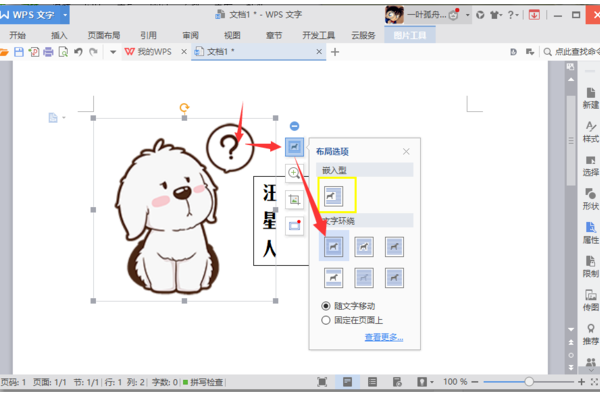Open Print Preview from the toolbar

click(63, 52)
